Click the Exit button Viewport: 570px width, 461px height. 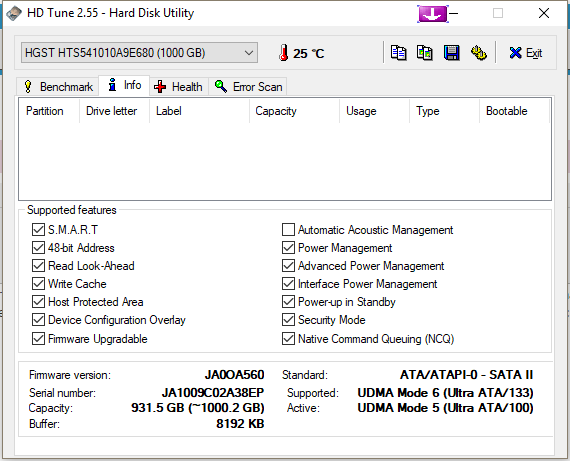526,53
